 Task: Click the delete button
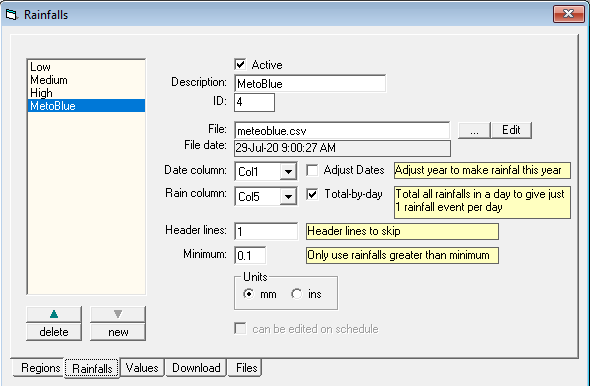pyautogui.click(x=54, y=332)
